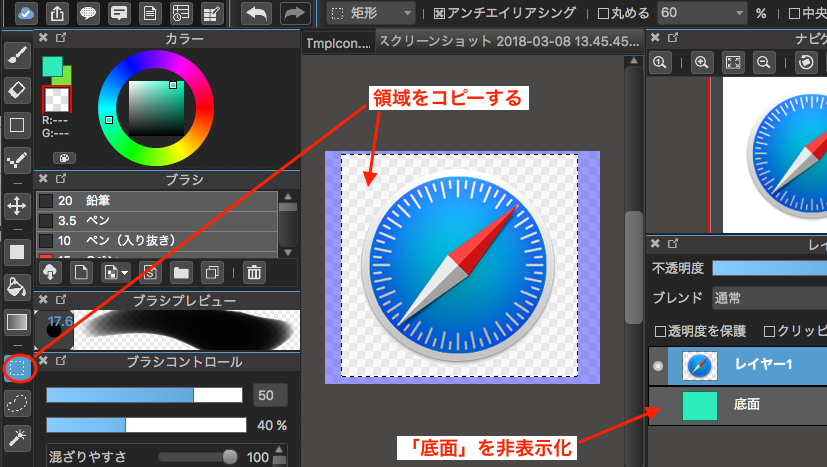
Task: Pop out the layer panel
Action: 673,243
